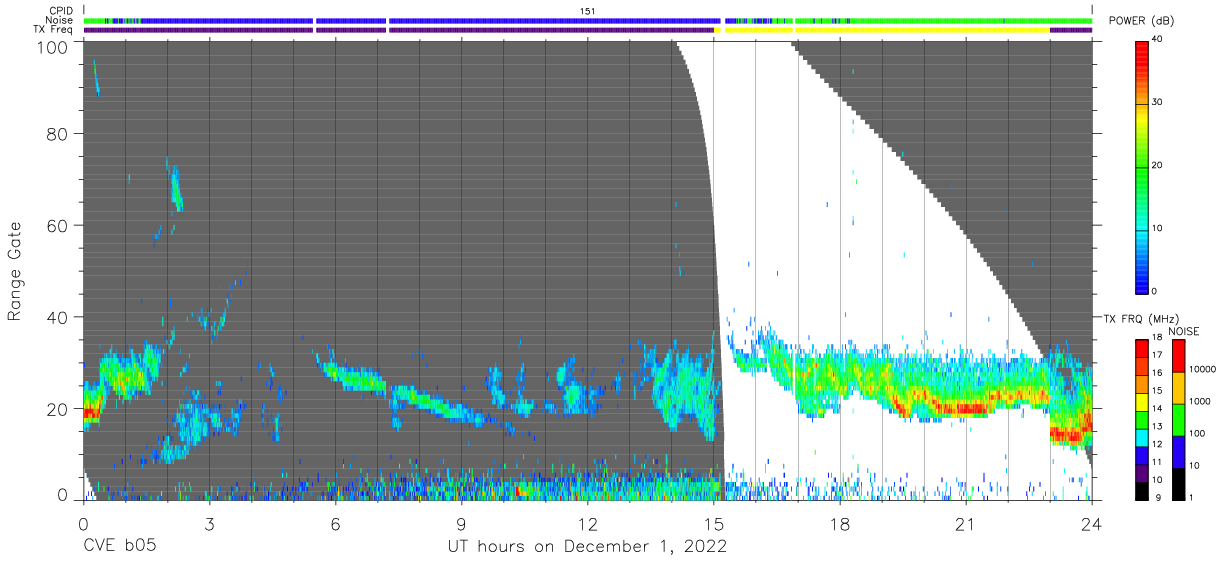Select the black noise swatch 1–10

[x=1179, y=483]
